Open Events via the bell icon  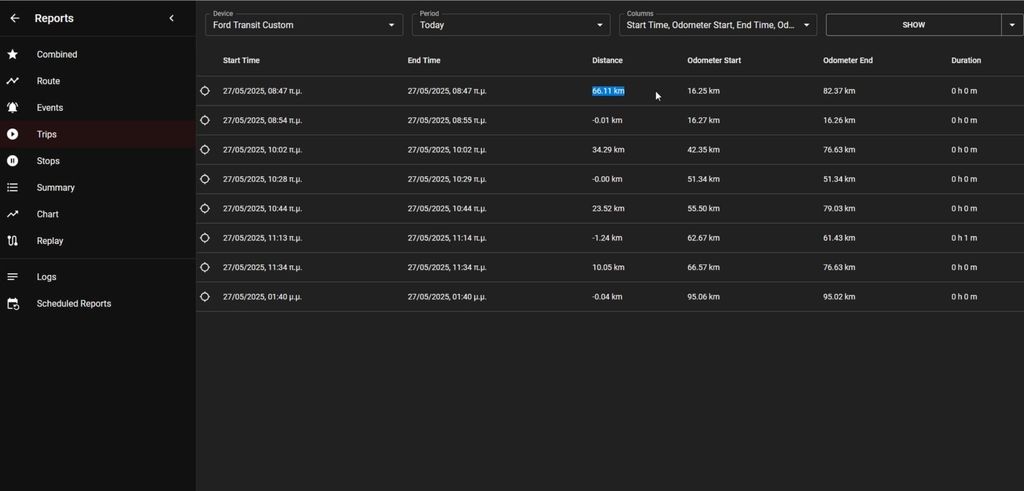(x=13, y=107)
